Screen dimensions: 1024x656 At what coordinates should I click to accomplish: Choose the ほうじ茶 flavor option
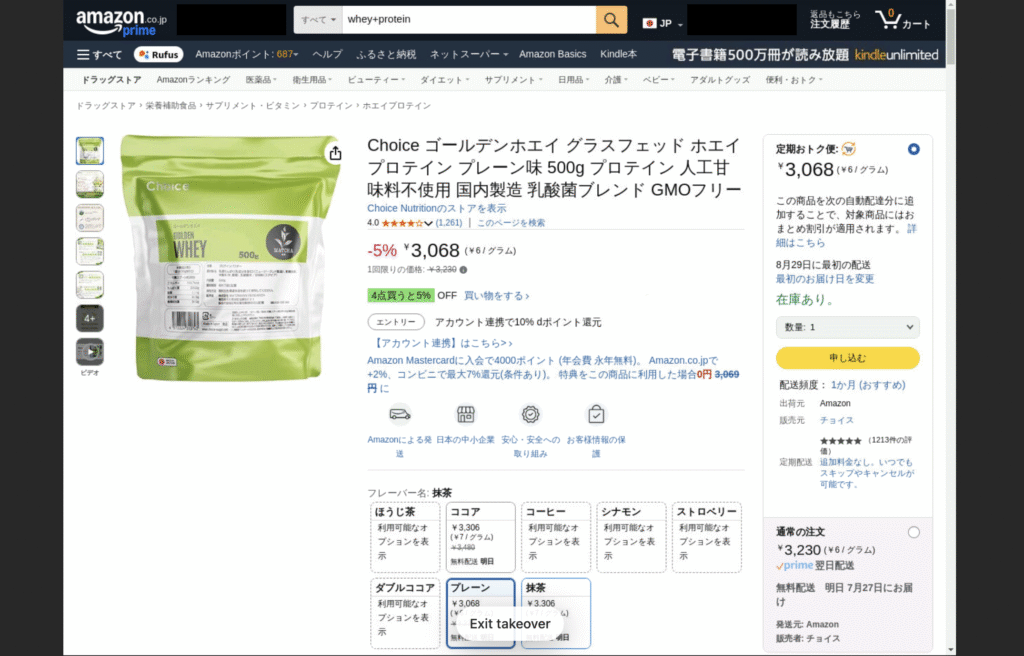pos(405,537)
